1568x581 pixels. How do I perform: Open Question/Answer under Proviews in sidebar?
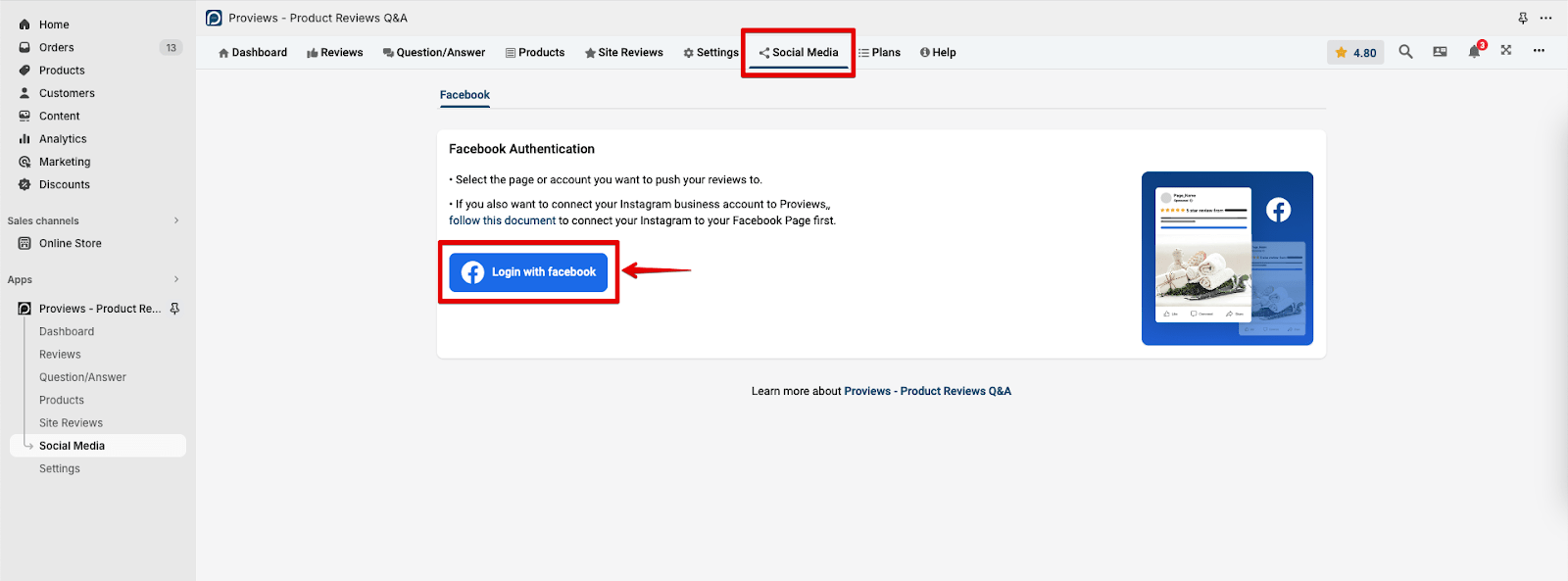click(82, 377)
